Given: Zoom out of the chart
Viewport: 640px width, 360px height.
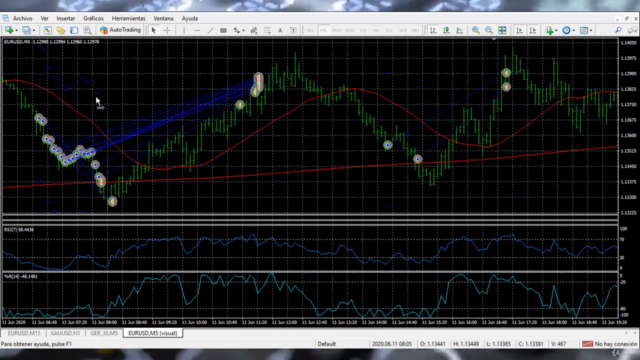Looking at the screenshot, I should (x=489, y=30).
